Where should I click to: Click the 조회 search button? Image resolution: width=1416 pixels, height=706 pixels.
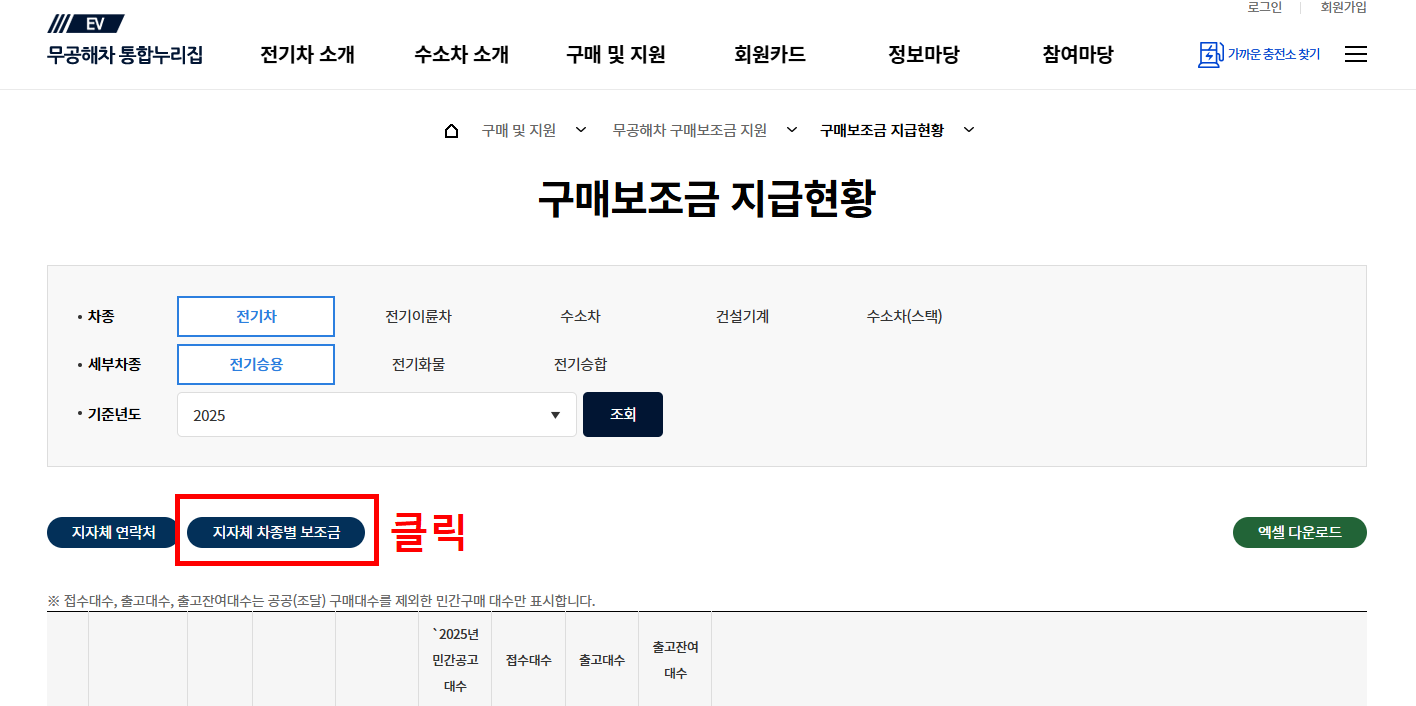pyautogui.click(x=622, y=414)
